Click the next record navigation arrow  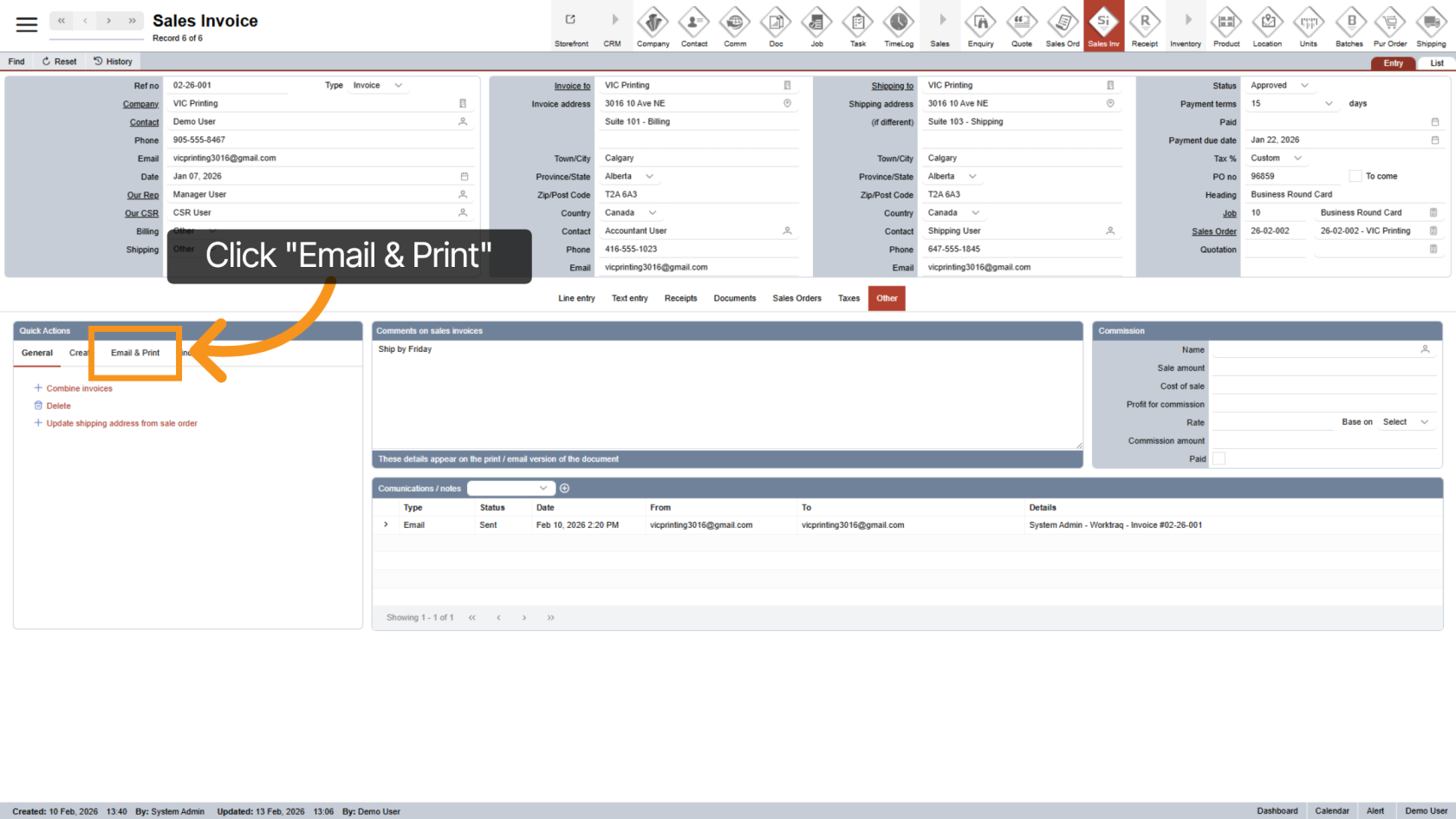[107, 19]
